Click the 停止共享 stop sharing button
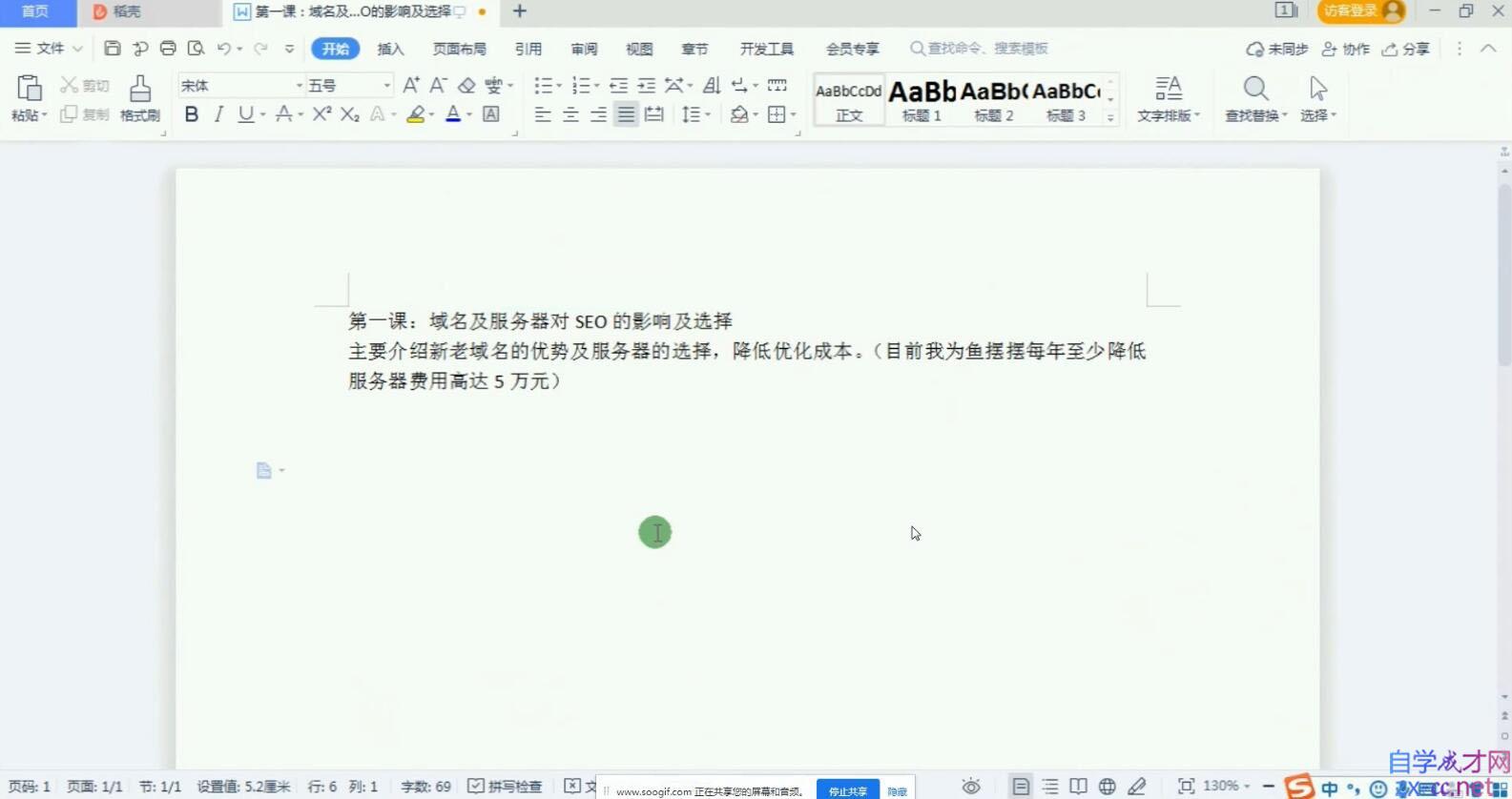The height and width of the screenshot is (799, 1512). click(847, 790)
